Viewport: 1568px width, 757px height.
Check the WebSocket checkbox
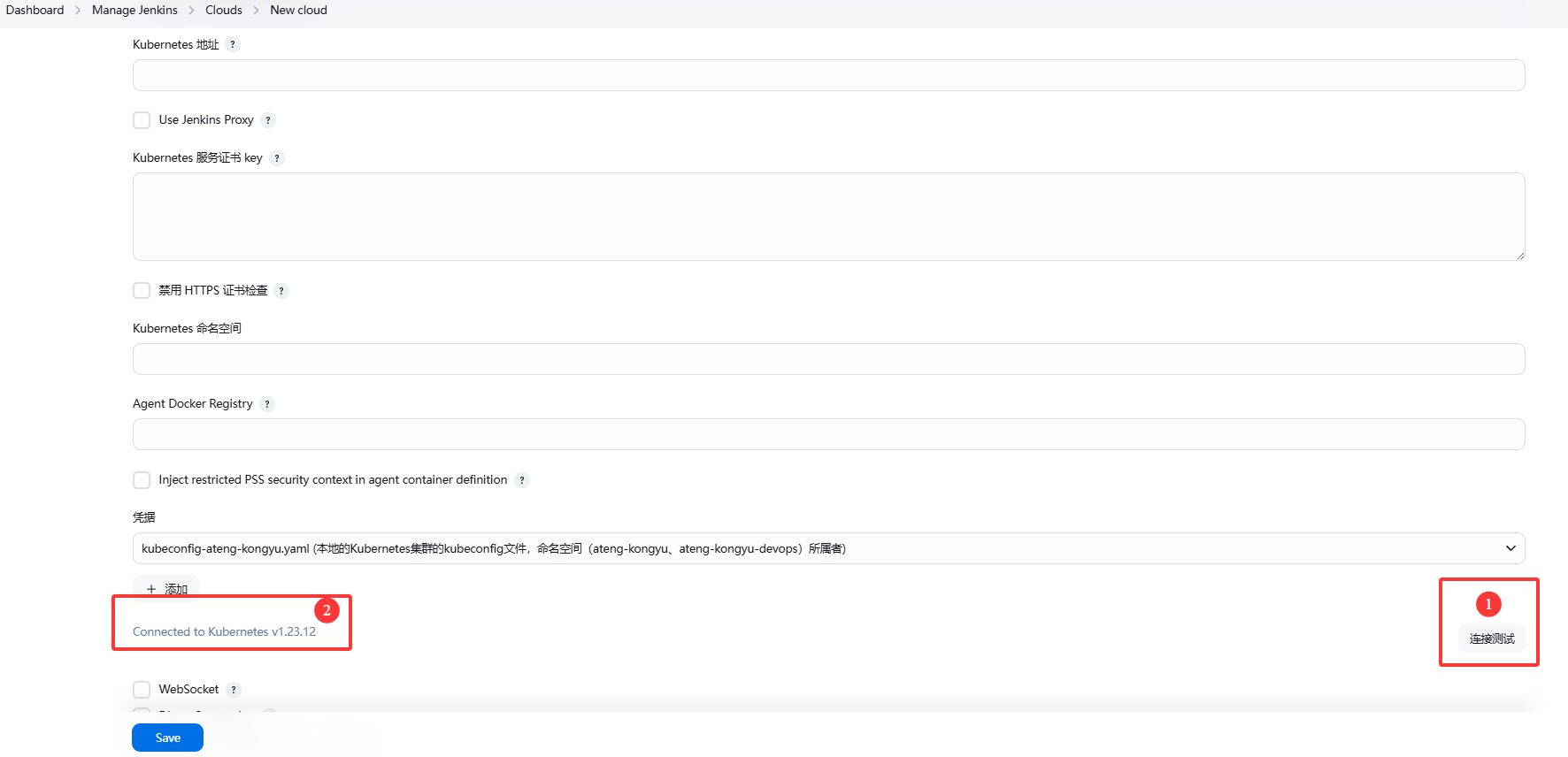pyautogui.click(x=142, y=690)
